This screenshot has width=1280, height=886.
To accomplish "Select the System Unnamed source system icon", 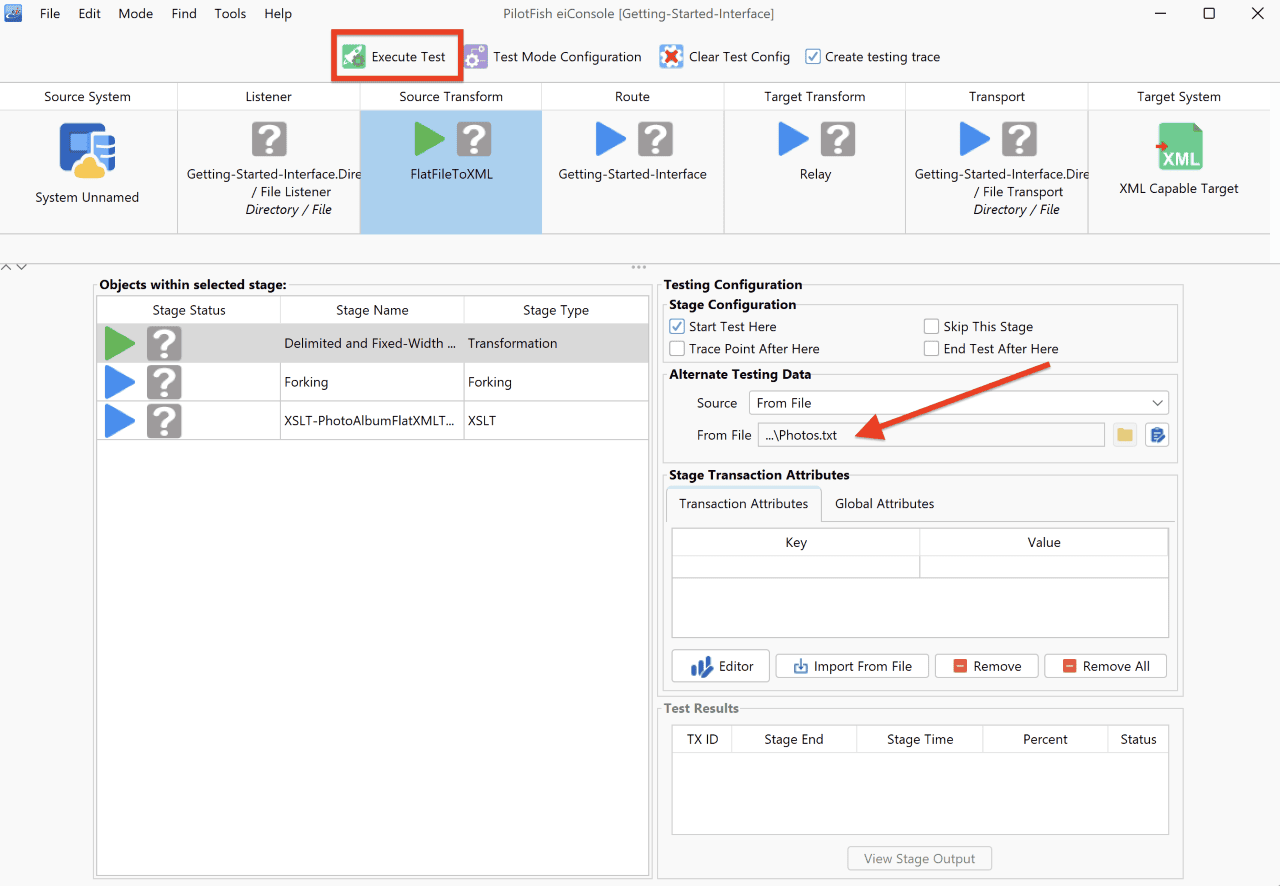I will click(87, 151).
